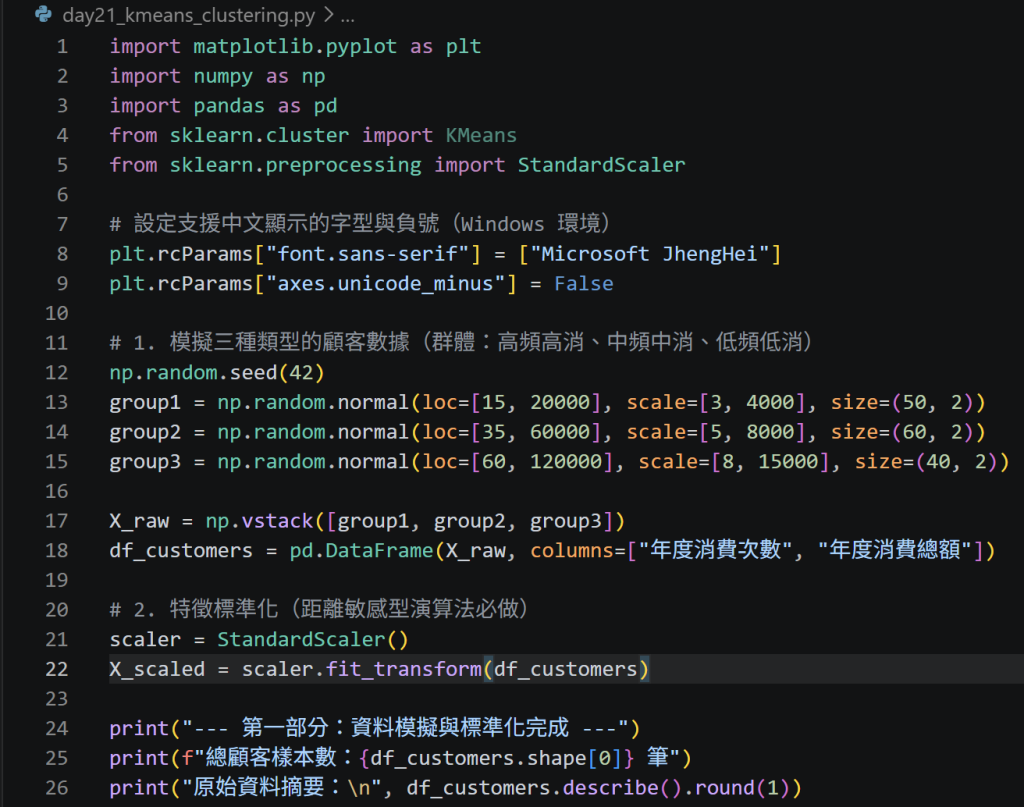
Task: Click the Windows font comment on line 7
Action: [360, 224]
